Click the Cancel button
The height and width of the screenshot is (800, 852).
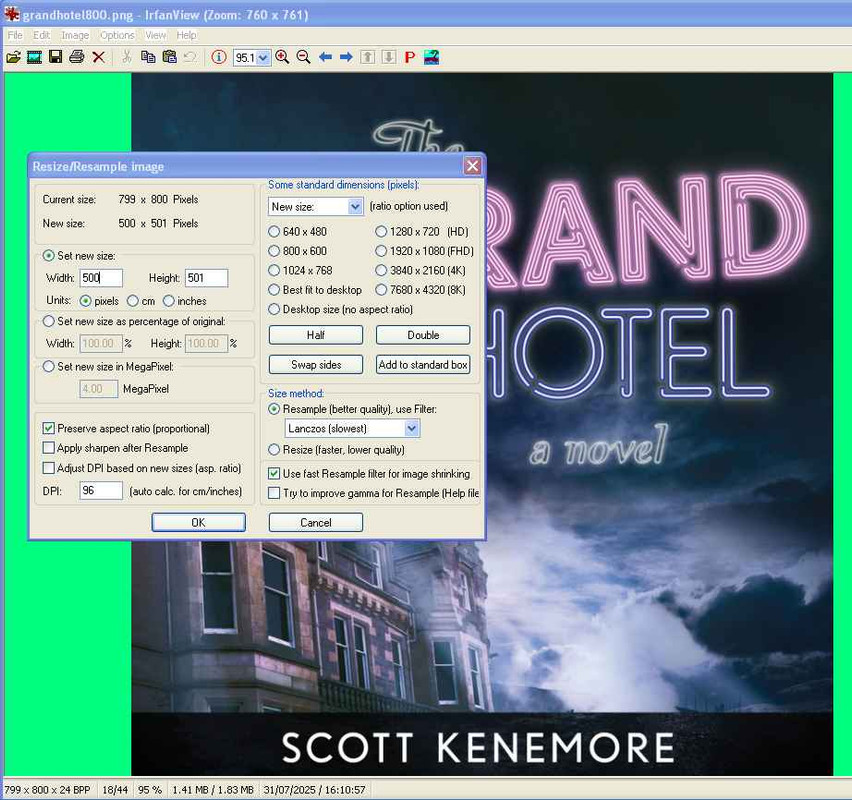coord(316,522)
